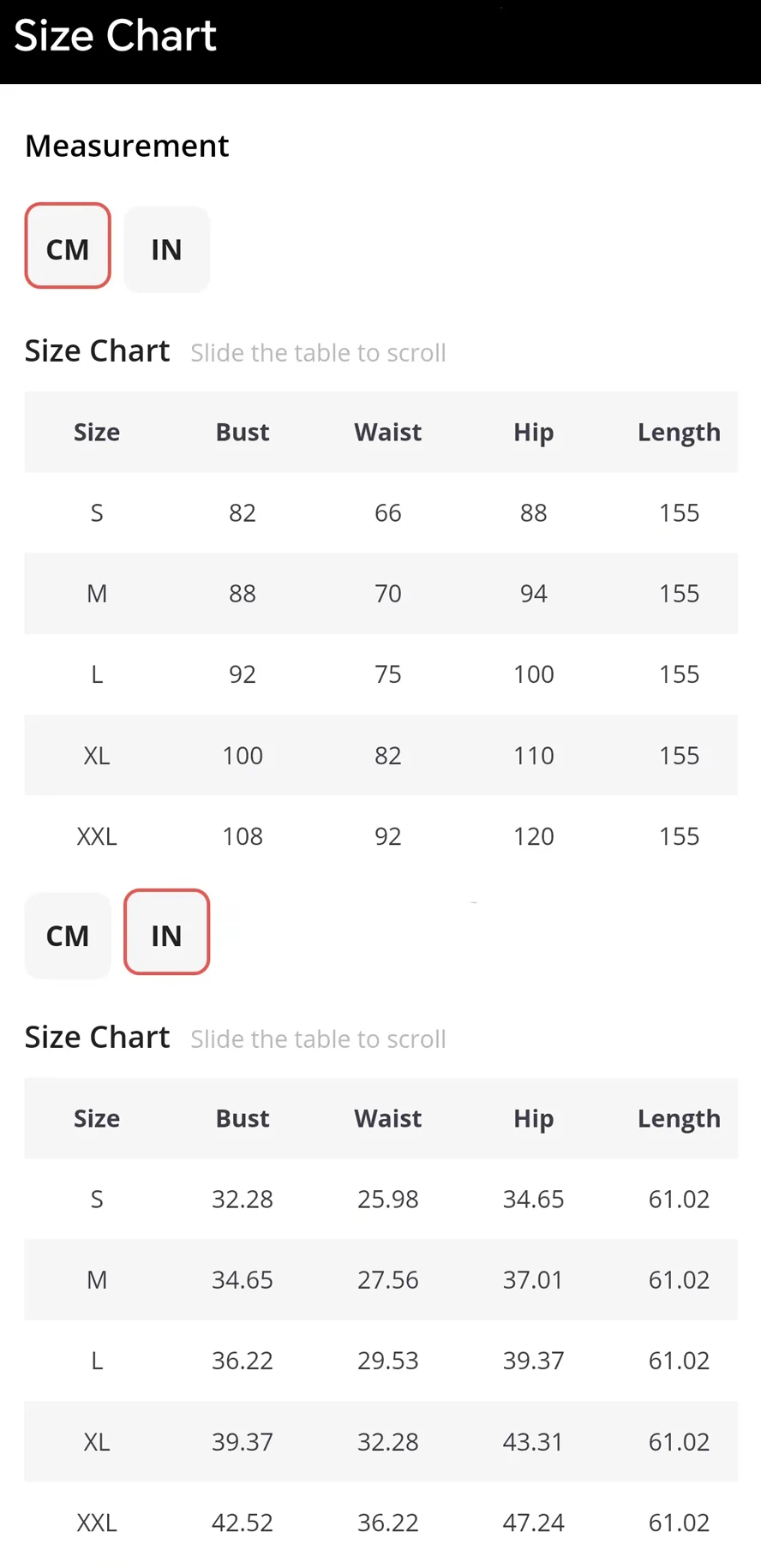Screen dimensions: 761x1568
Task: Click the Size Chart title in black header
Action: [x=116, y=35]
